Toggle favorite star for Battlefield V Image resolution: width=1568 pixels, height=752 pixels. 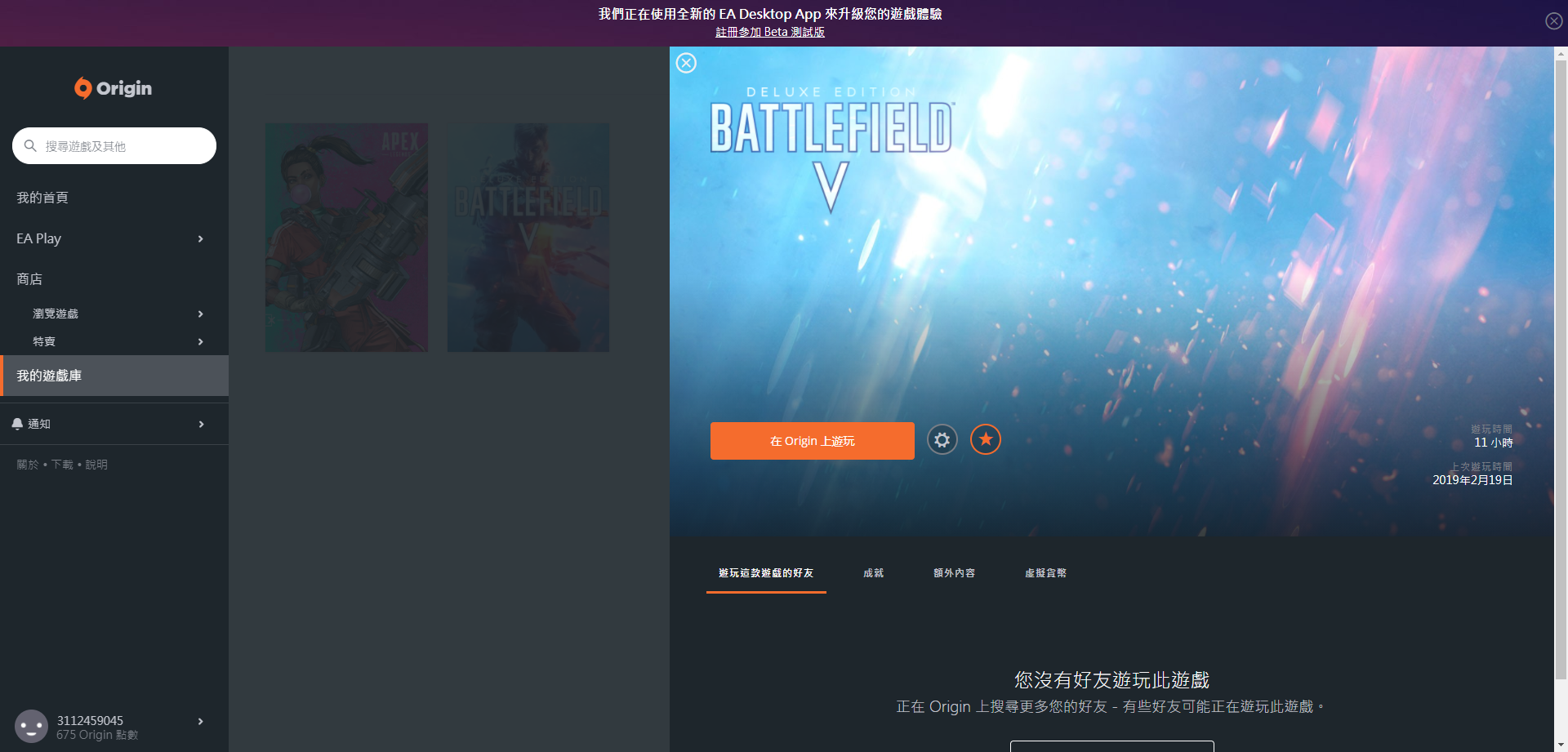click(x=986, y=440)
